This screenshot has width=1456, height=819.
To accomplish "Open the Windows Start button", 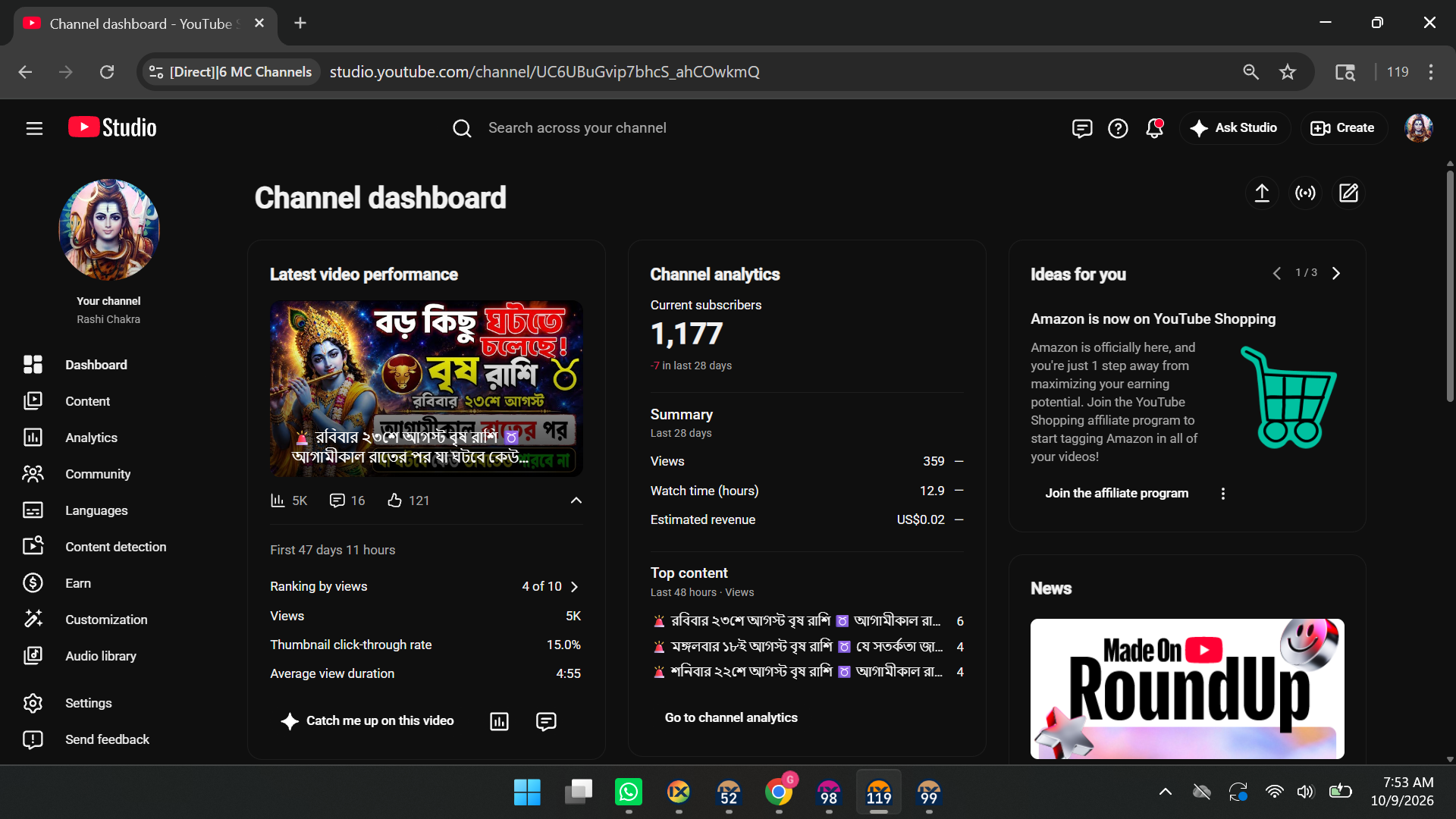I will tap(527, 792).
